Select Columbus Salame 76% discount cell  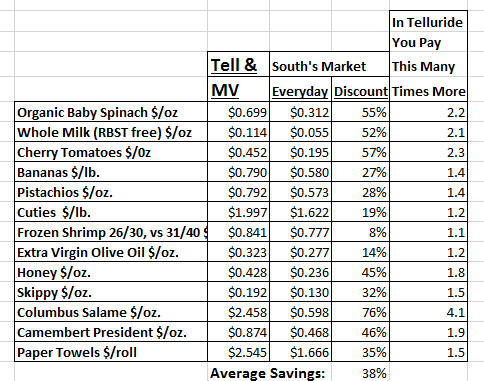360,312
